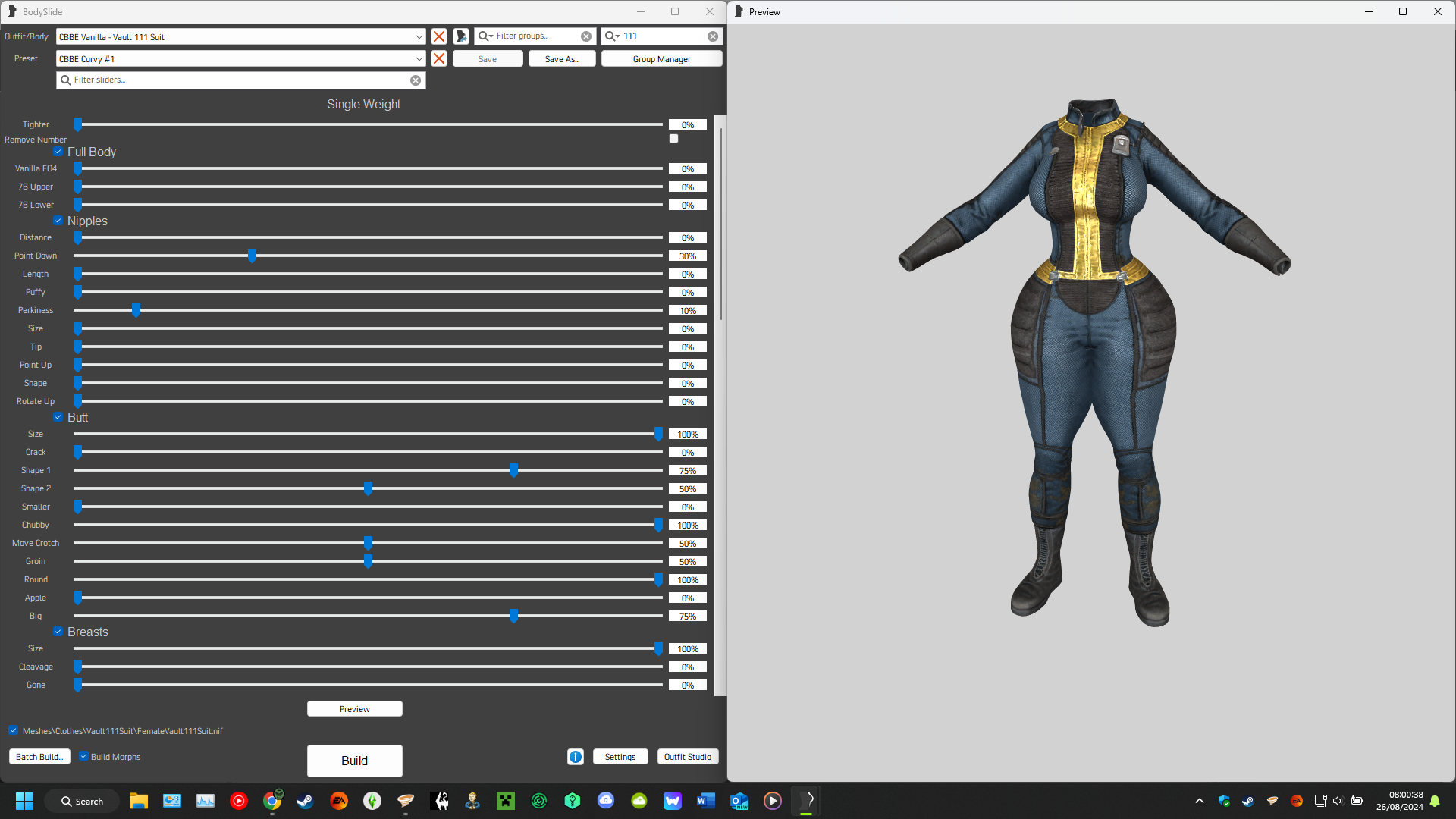This screenshot has width=1456, height=819.
Task: Click the Chubby percentage value box
Action: click(688, 525)
